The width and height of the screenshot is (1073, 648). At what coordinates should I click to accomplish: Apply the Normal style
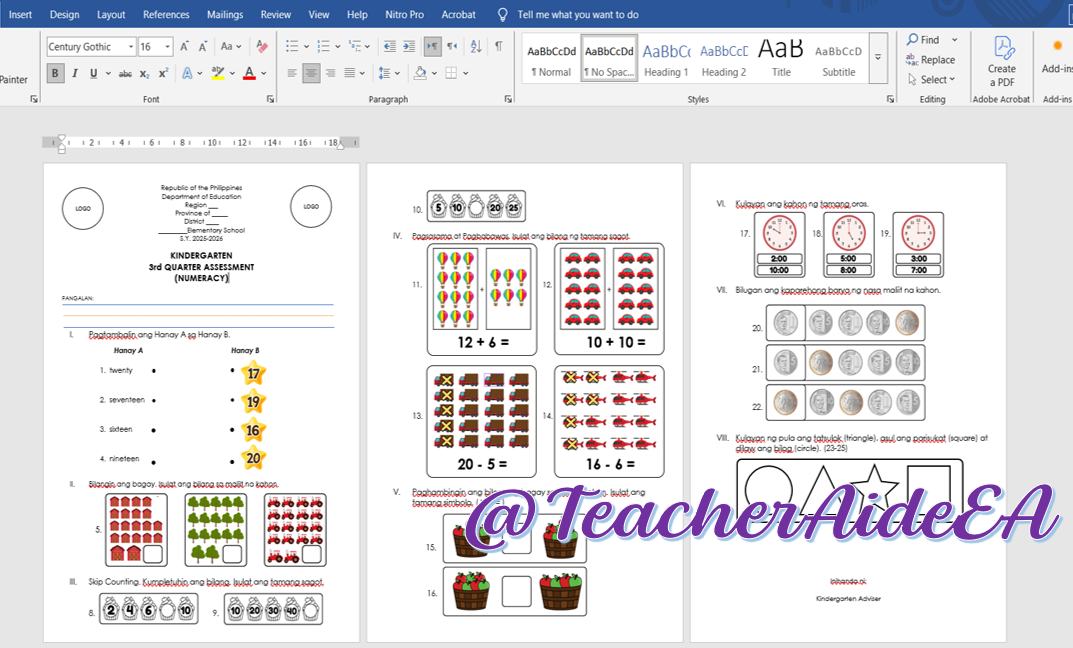552,60
